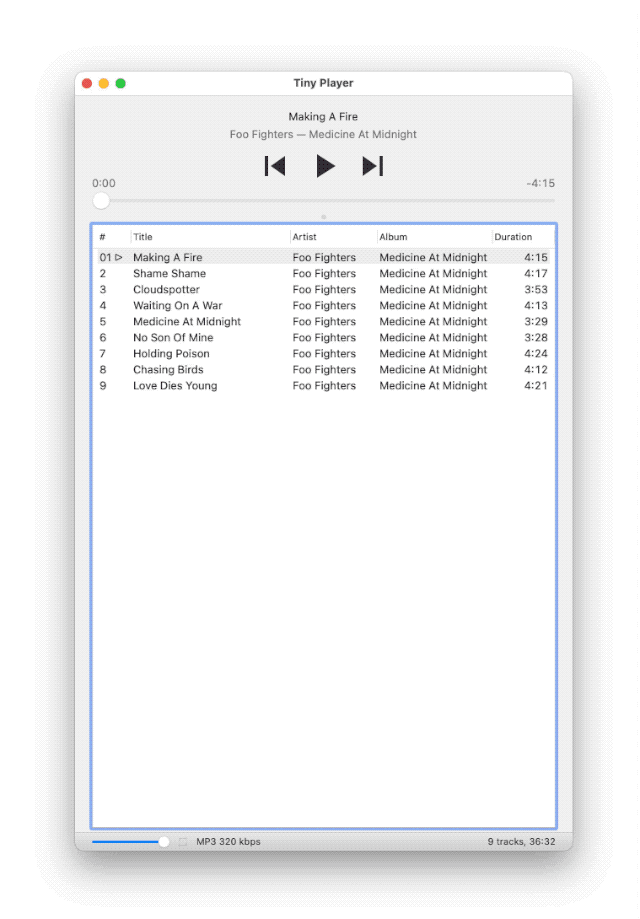This screenshot has width=640, height=919.
Task: Click Foo Fighters — Medicine At Midnight subtitle
Action: (x=323, y=134)
